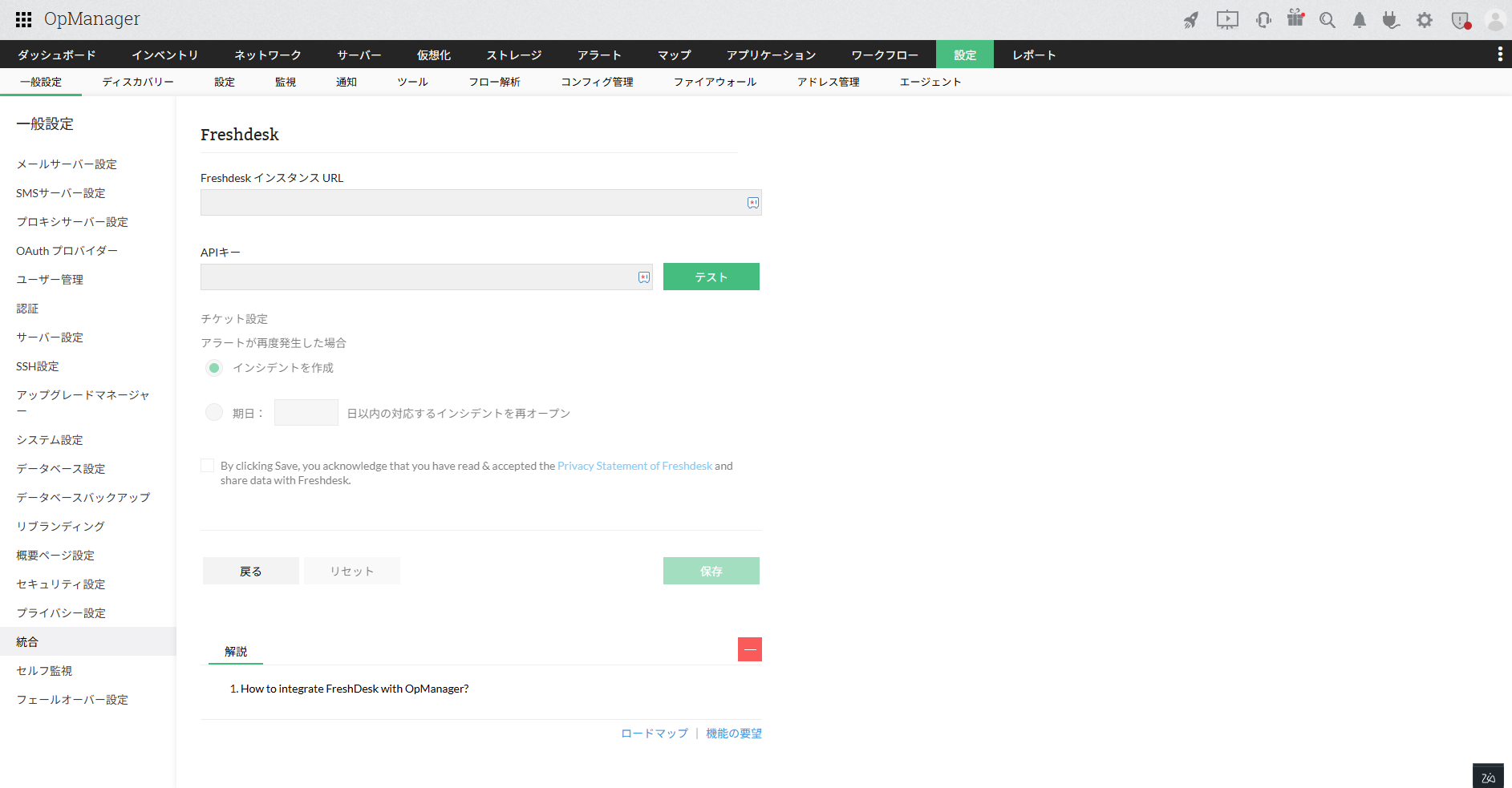Open the ワークフロー menu

[884, 55]
